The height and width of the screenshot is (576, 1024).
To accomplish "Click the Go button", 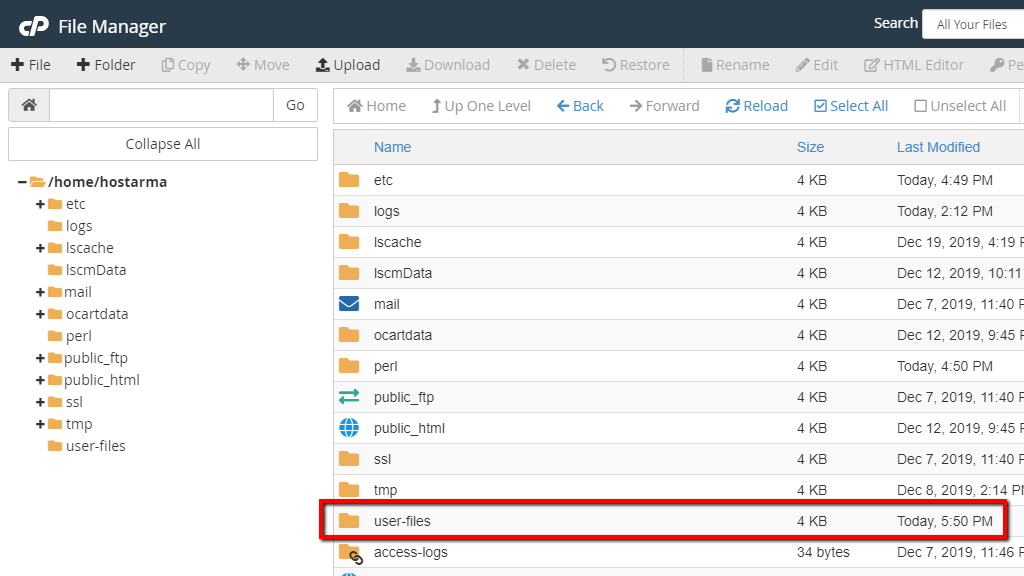I will [x=295, y=105].
